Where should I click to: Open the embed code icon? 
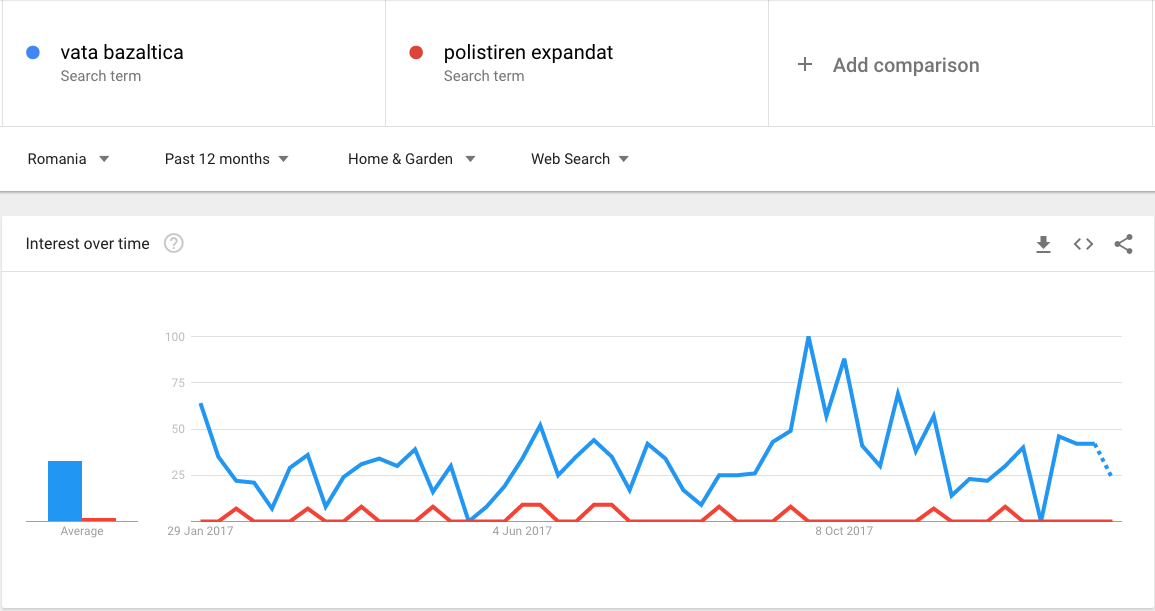1083,244
